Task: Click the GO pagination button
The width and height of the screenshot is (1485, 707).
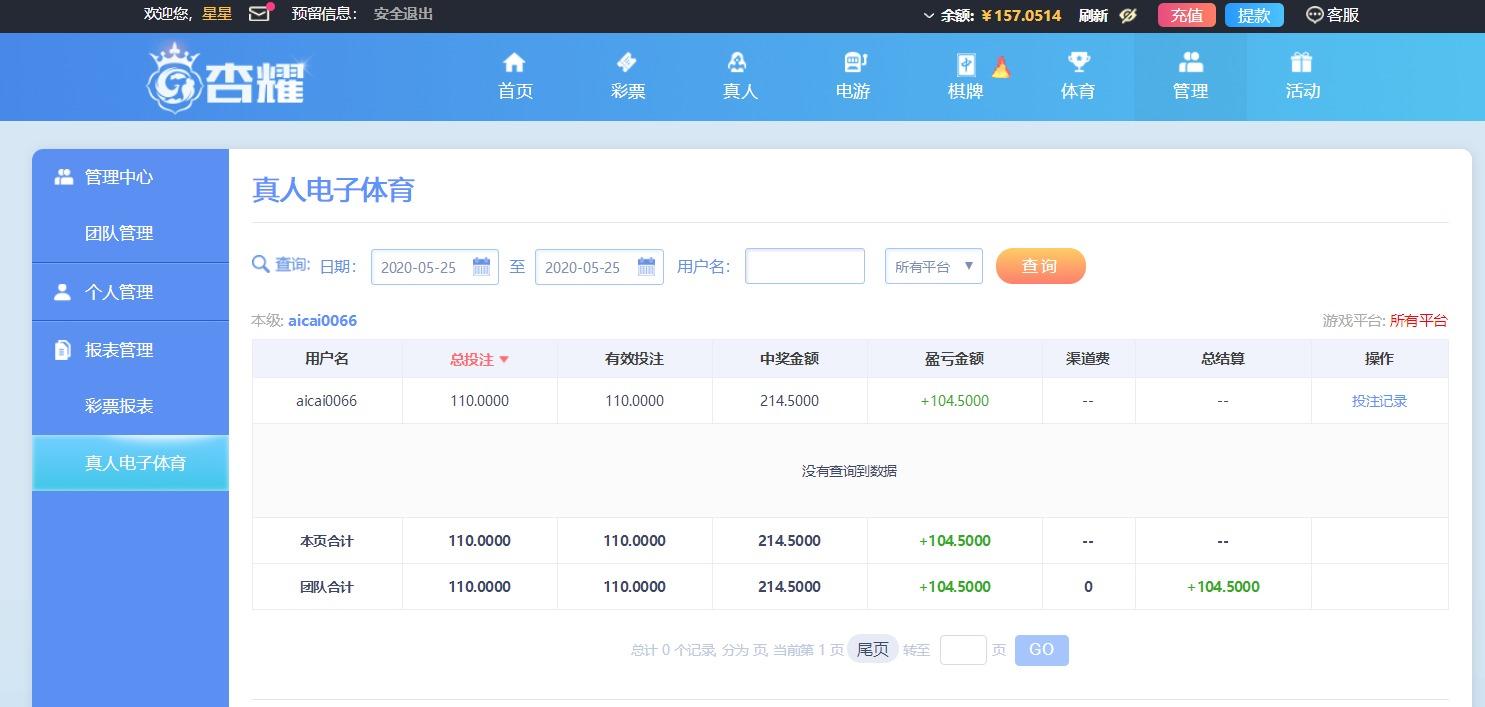Action: coord(1041,650)
